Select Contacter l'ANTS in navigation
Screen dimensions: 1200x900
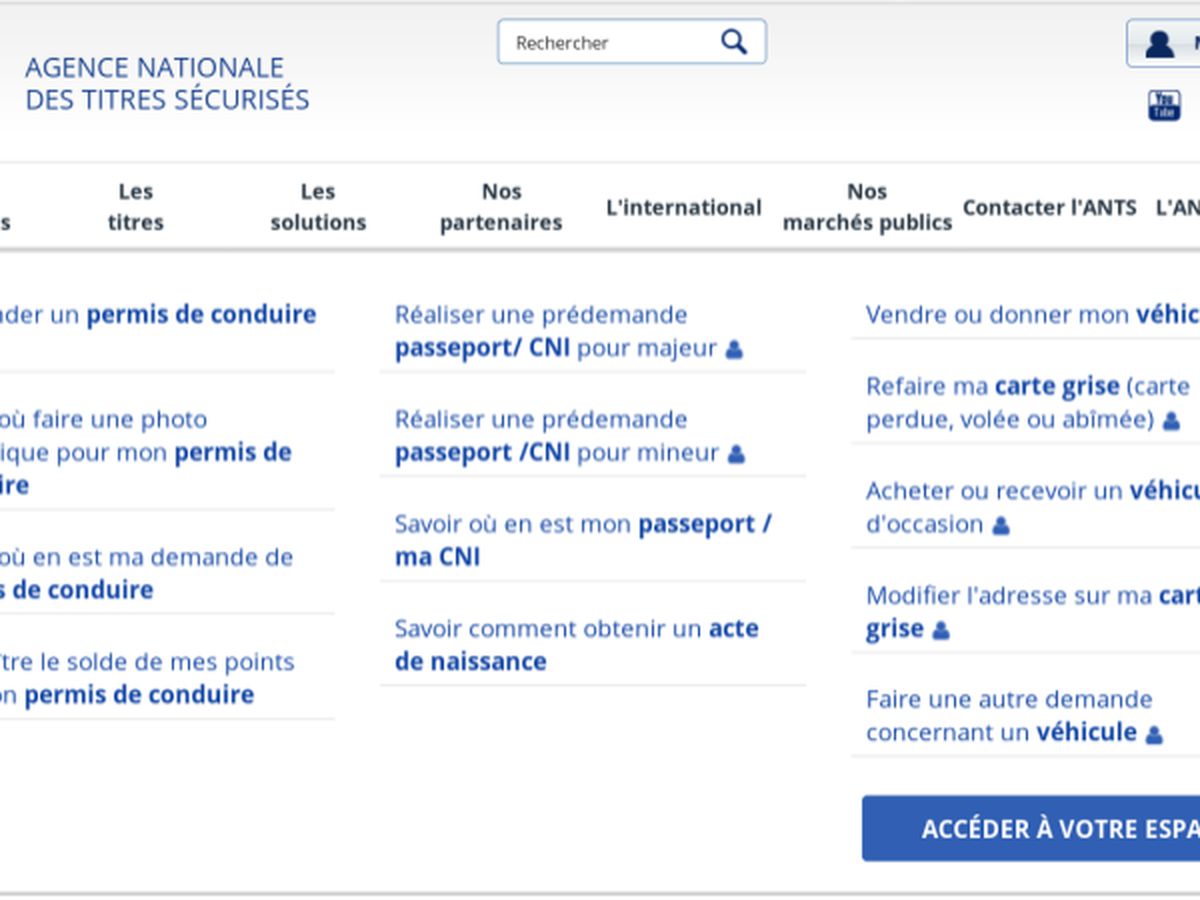(1049, 208)
